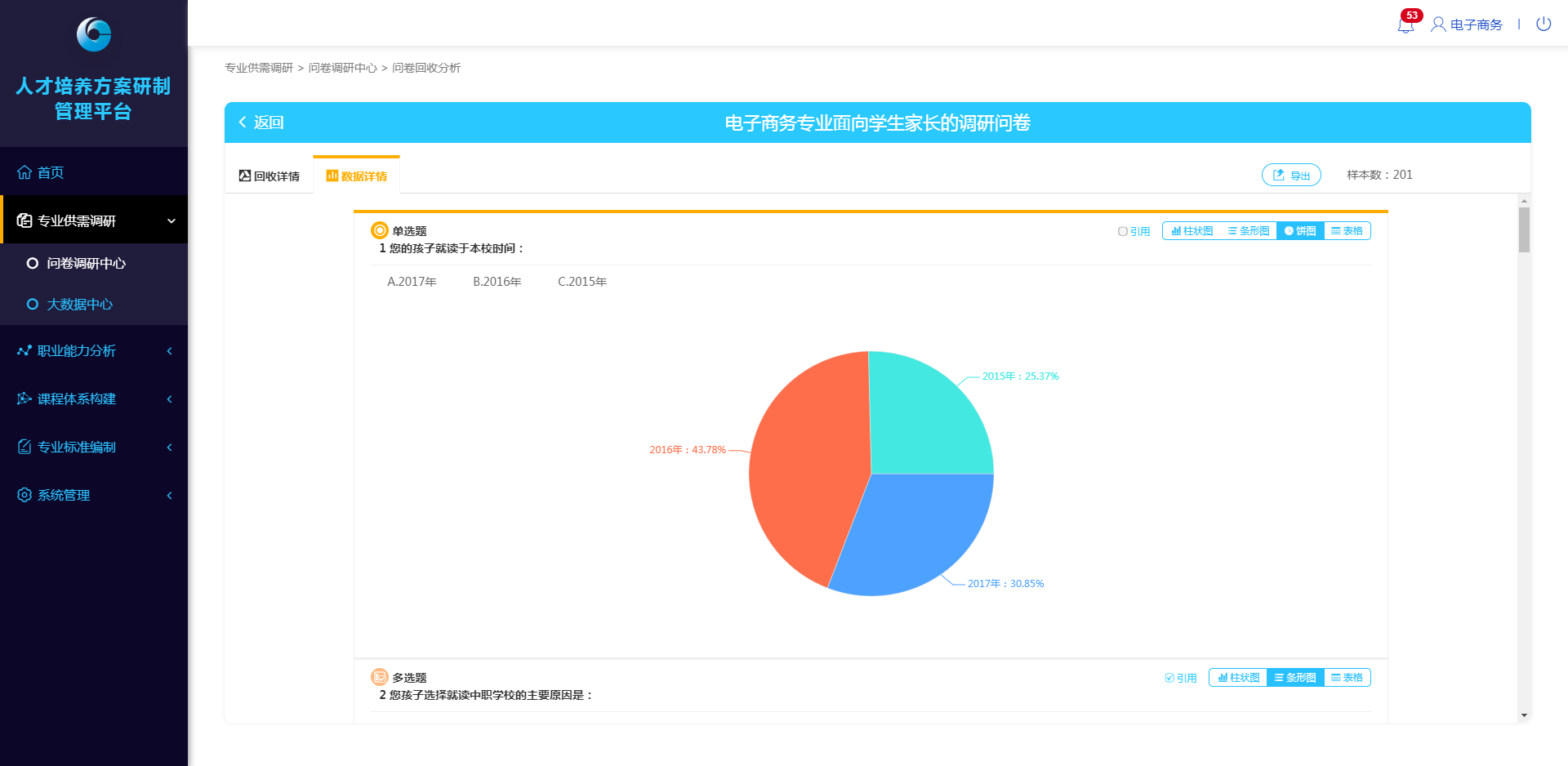This screenshot has height=766, width=1568.
Task: Click the power logout icon
Action: pyautogui.click(x=1543, y=24)
